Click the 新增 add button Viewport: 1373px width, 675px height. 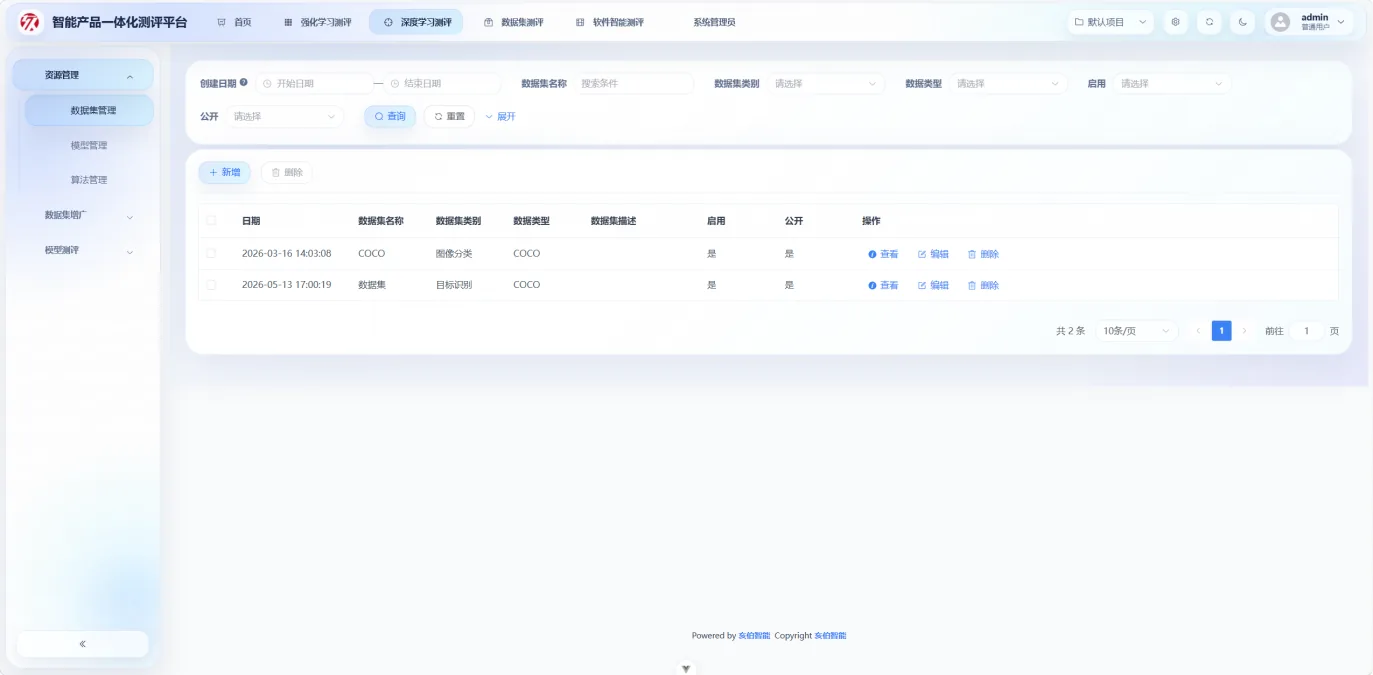coord(225,173)
